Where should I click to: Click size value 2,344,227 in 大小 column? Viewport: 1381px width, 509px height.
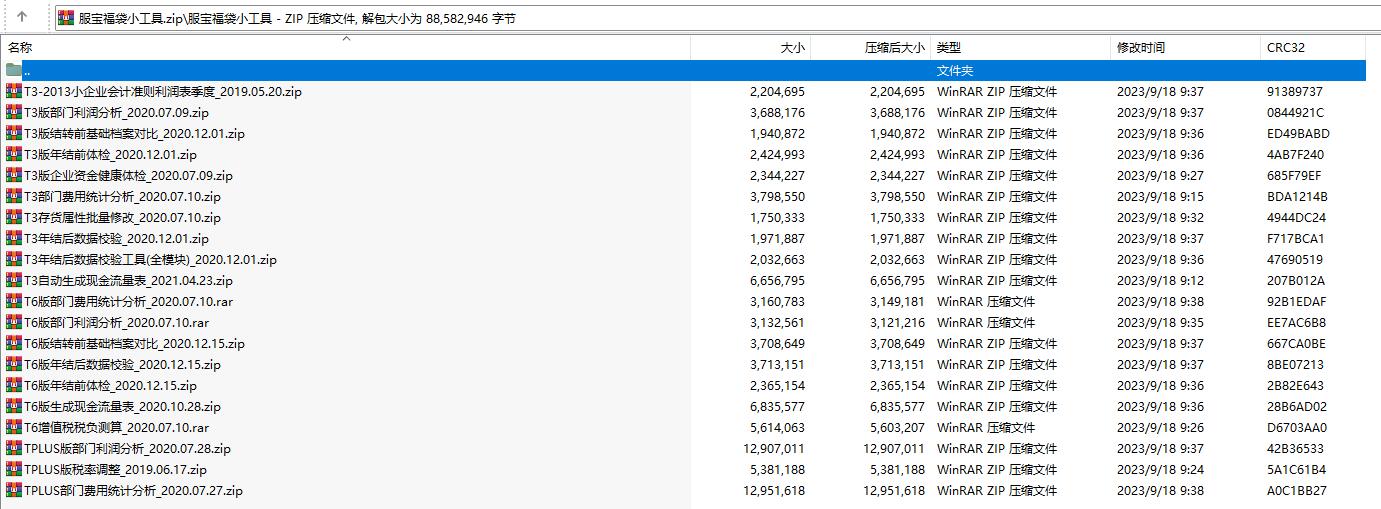[x=777, y=175]
